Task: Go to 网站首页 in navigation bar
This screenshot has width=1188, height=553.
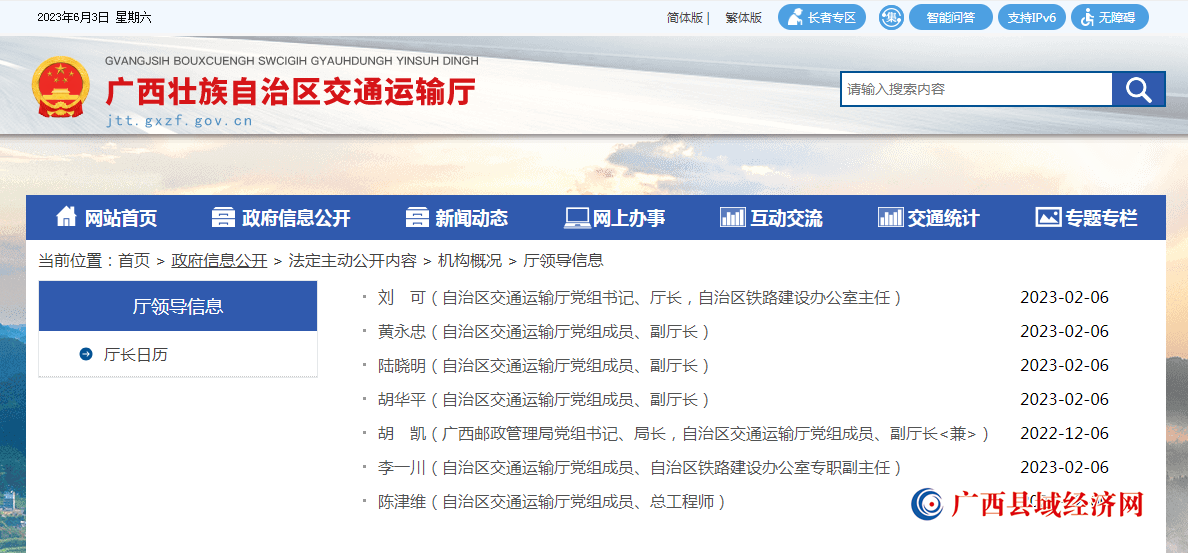Action: (x=107, y=218)
